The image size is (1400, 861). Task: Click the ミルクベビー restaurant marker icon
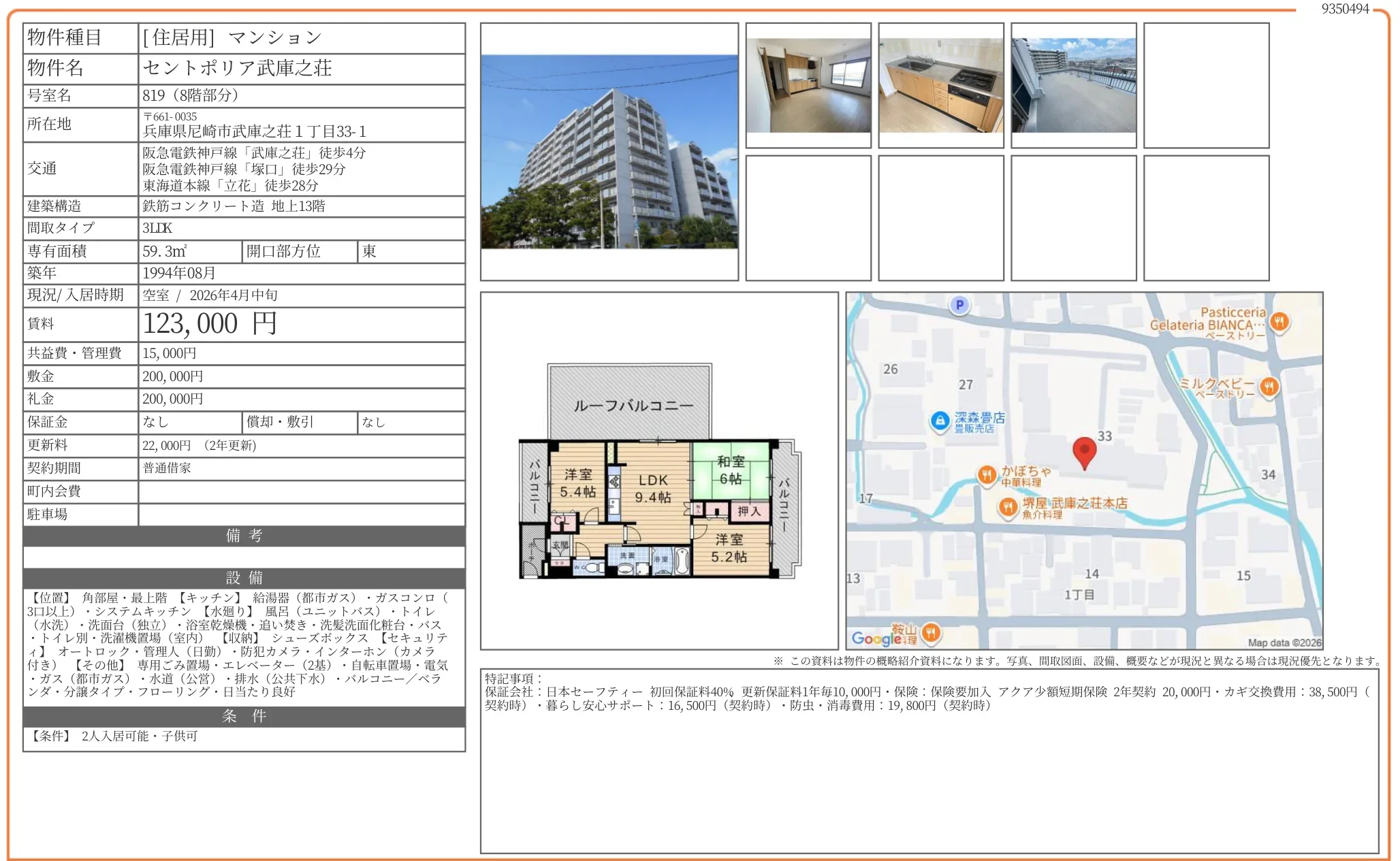point(1269,387)
